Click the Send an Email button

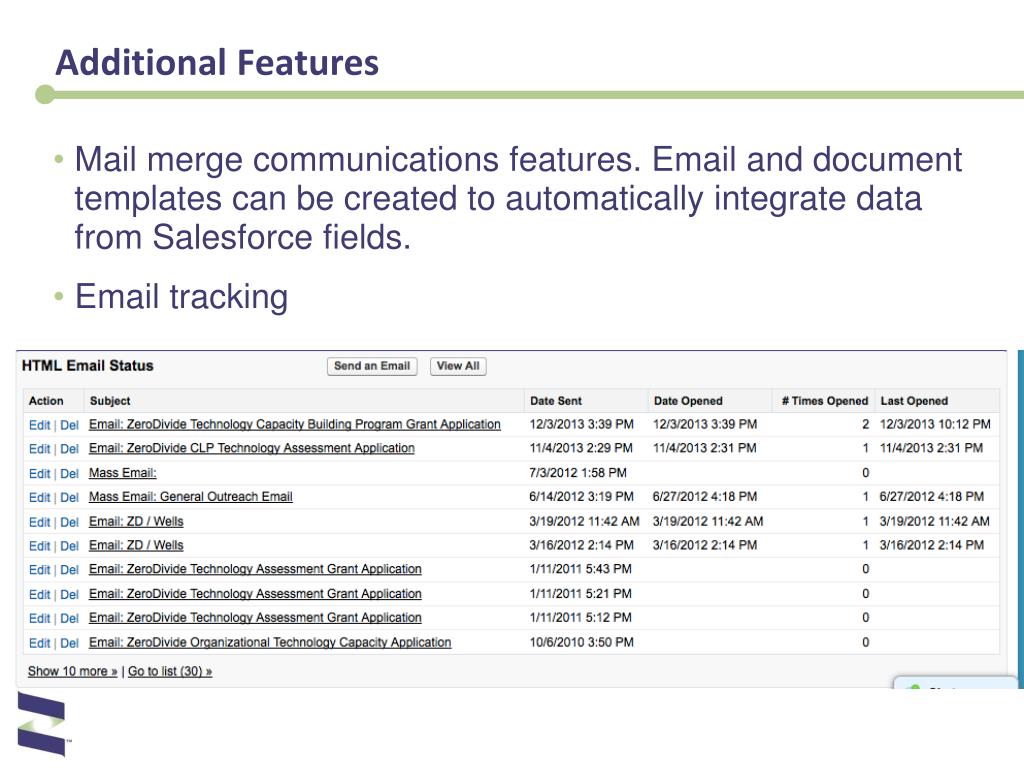[x=372, y=366]
